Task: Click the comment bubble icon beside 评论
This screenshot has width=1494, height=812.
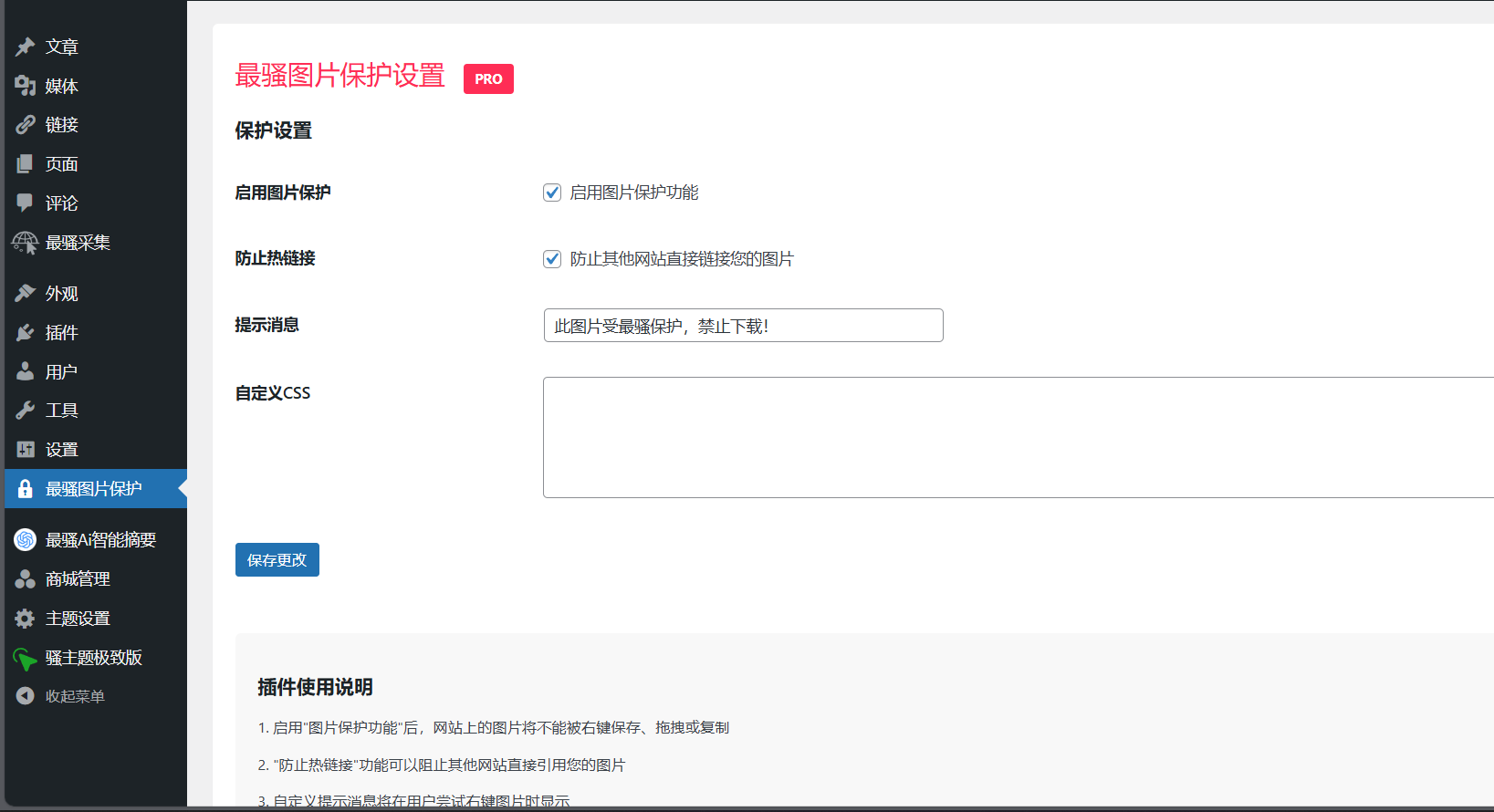Action: pos(25,203)
